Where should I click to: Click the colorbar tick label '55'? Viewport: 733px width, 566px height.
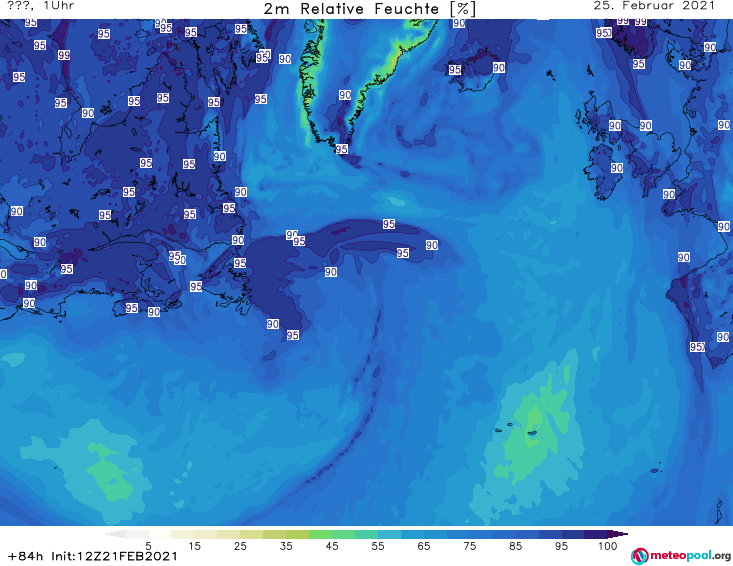(378, 546)
